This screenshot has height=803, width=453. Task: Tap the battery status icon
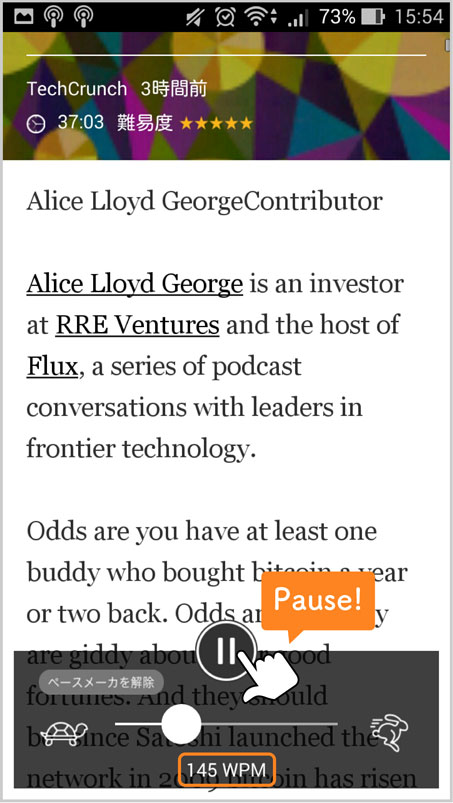(372, 17)
